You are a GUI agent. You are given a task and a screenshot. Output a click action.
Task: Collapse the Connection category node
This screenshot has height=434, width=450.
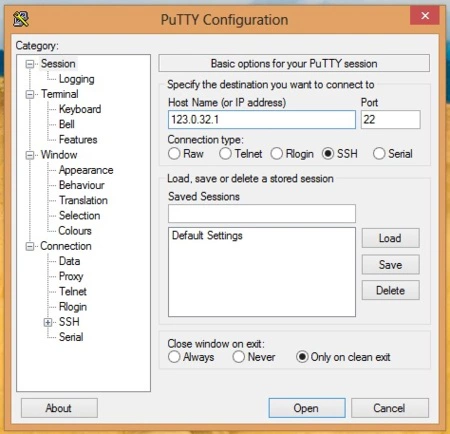point(30,246)
